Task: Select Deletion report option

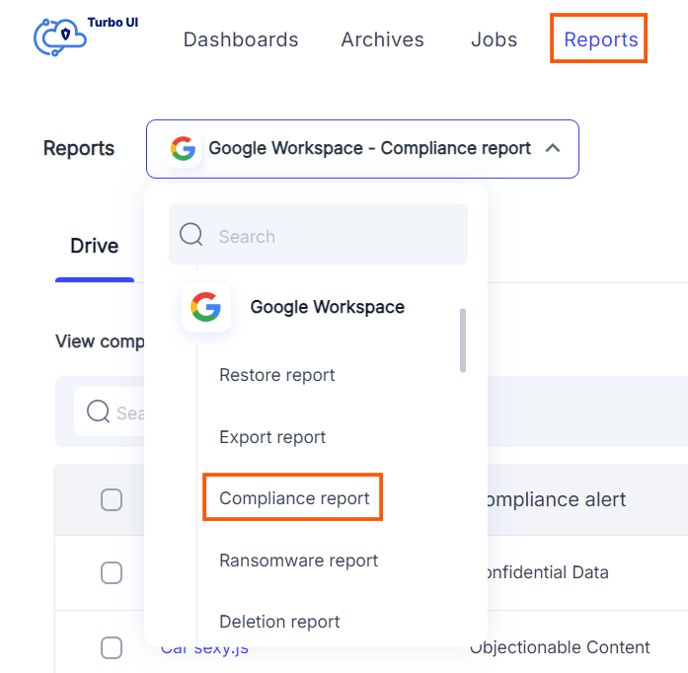Action: (x=280, y=622)
